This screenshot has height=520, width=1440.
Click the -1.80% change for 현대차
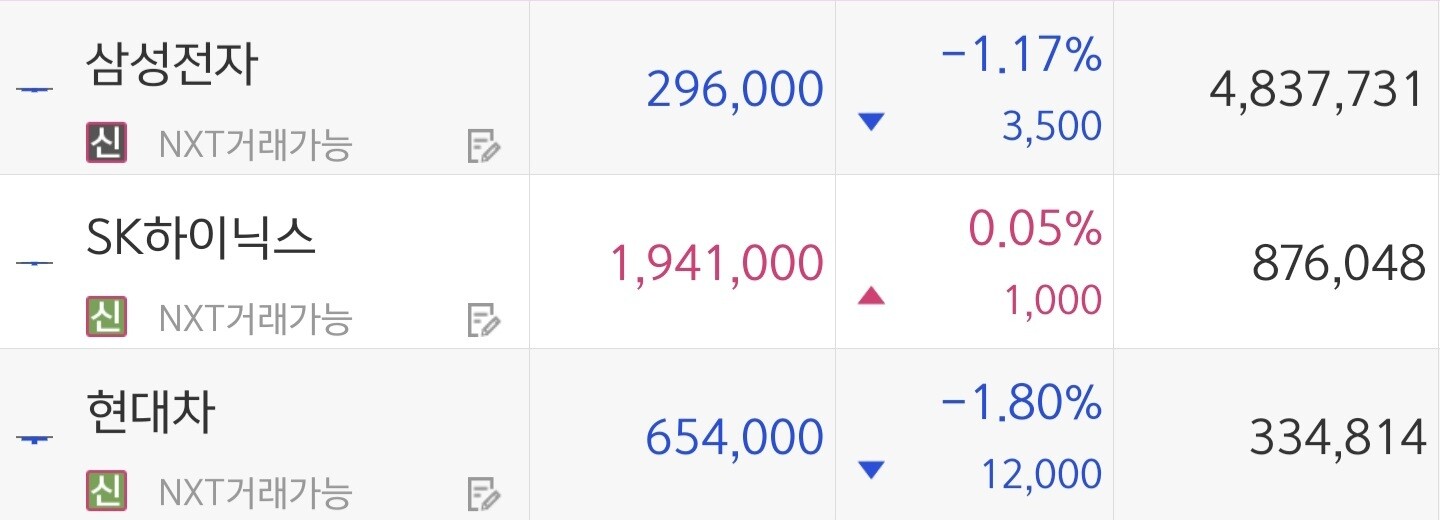click(1021, 404)
